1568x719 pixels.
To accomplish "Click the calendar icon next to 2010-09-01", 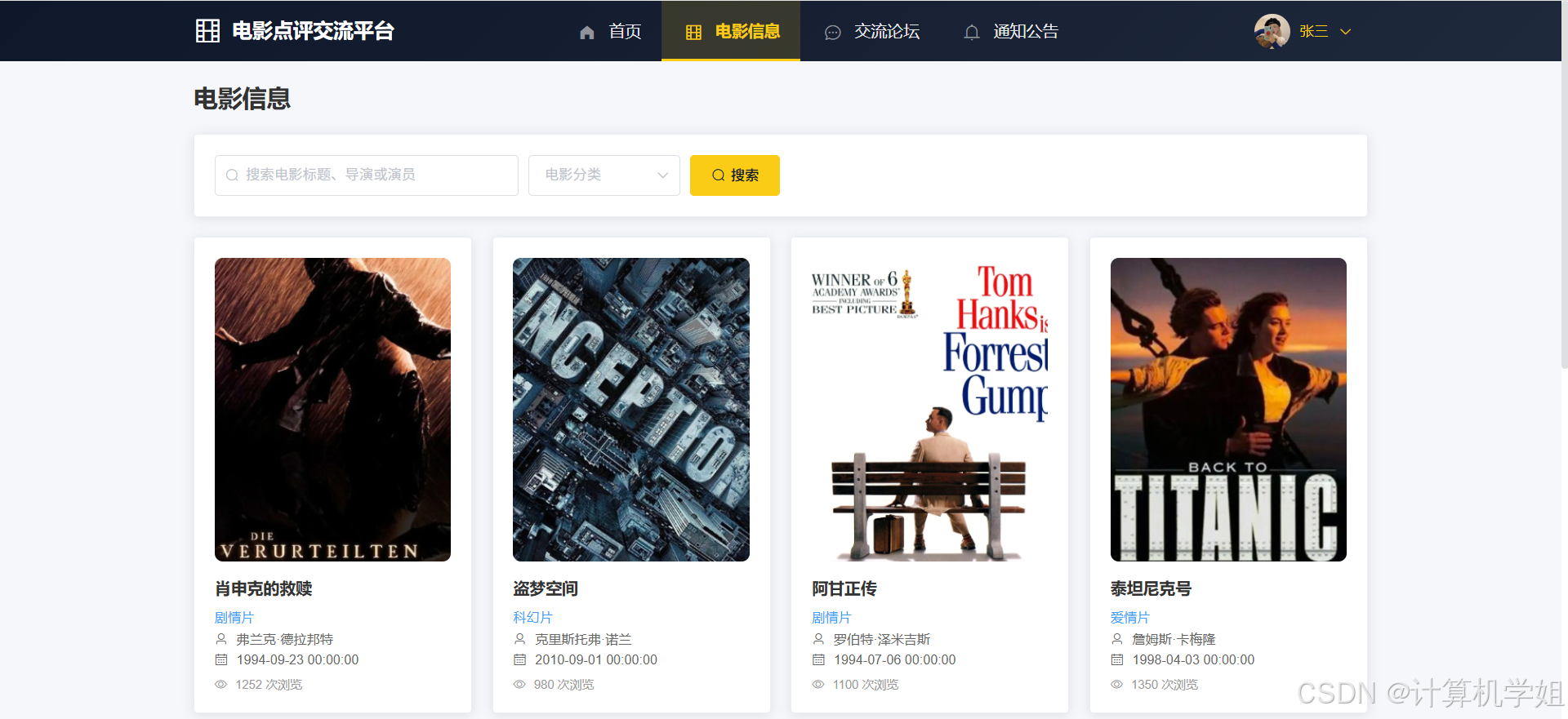I will tap(519, 659).
